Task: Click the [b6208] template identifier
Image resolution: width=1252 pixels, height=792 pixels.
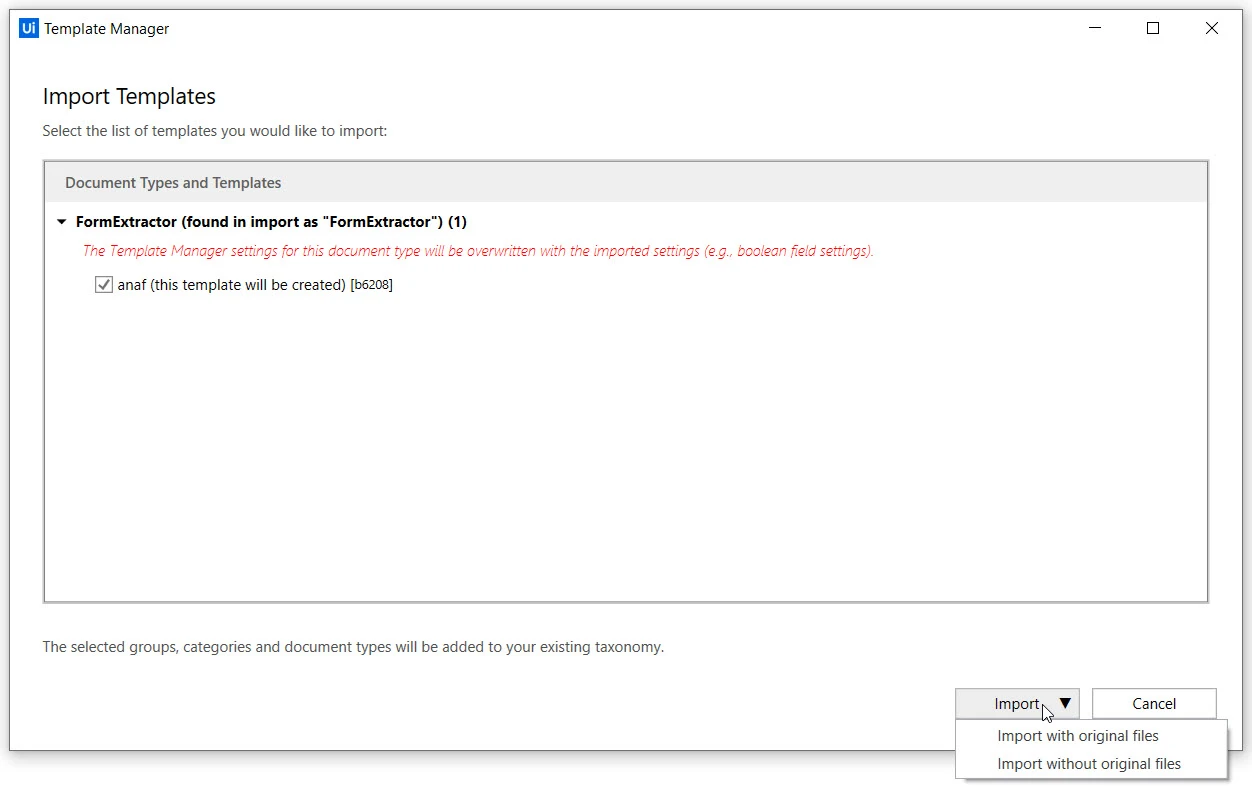Action: click(371, 285)
